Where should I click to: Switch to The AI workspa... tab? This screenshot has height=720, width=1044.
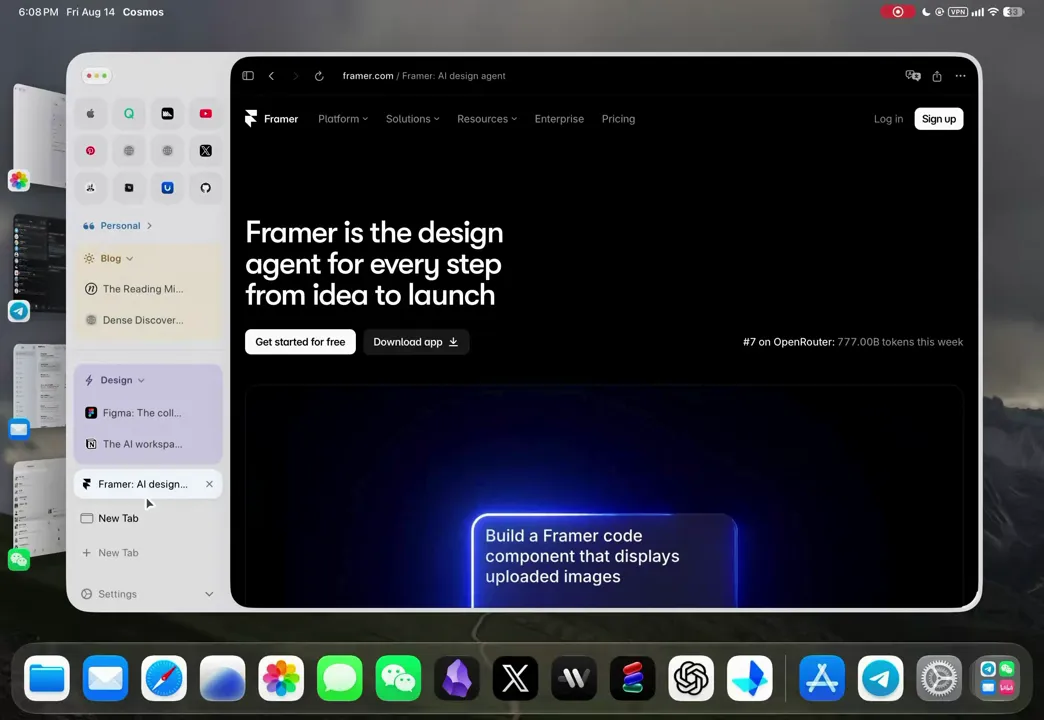148,444
